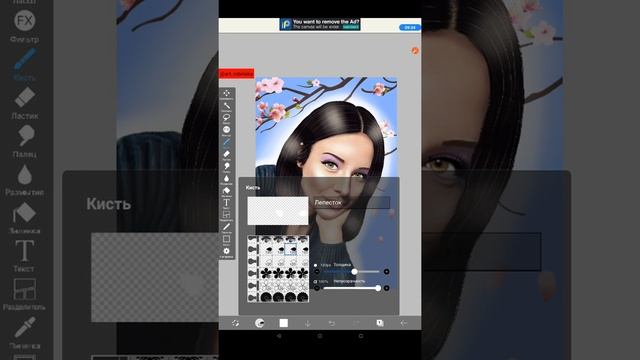Adjust the opacity slider handle
The width and height of the screenshot is (640, 360).
[378, 288]
